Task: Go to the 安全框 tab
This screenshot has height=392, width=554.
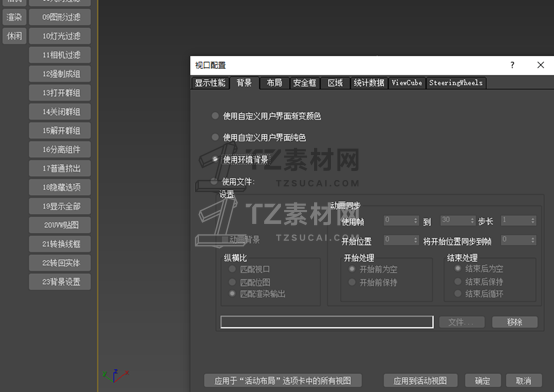Action: pyautogui.click(x=305, y=83)
